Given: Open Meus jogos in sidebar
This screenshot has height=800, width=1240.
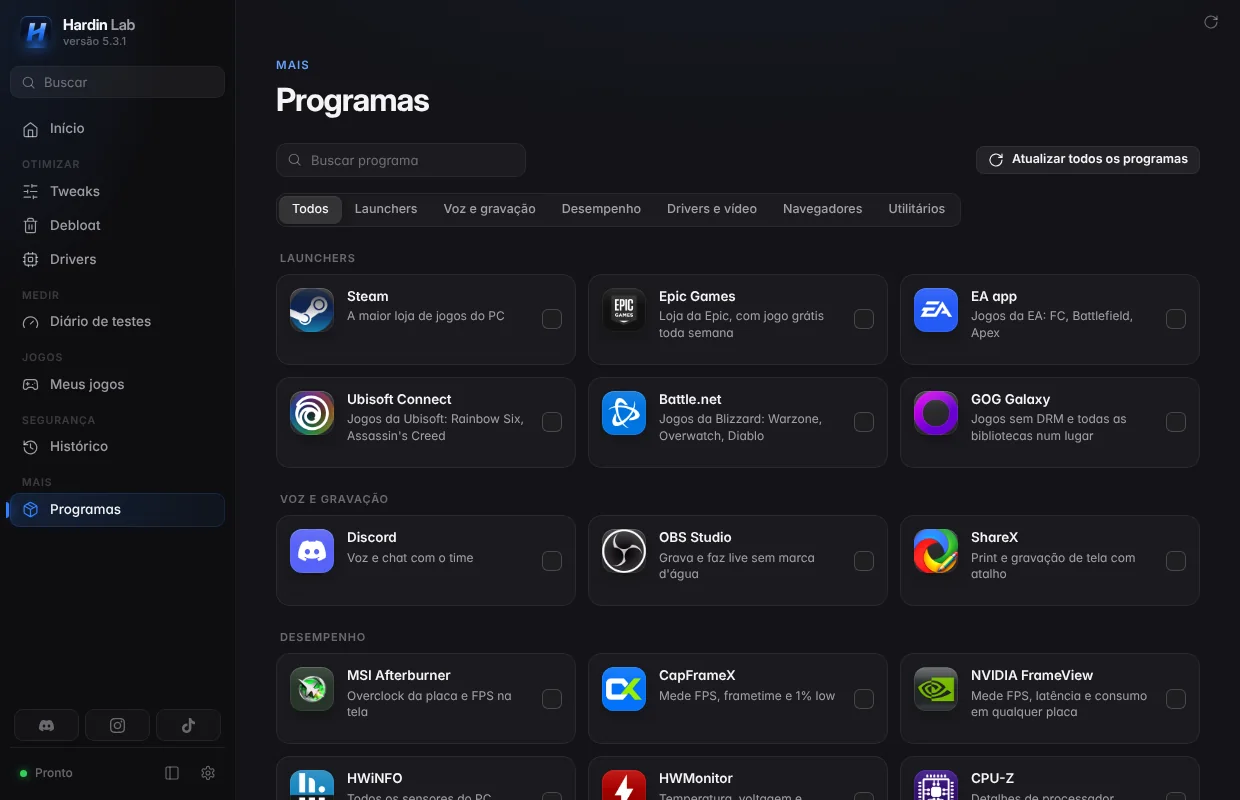Looking at the screenshot, I should 117,385.
